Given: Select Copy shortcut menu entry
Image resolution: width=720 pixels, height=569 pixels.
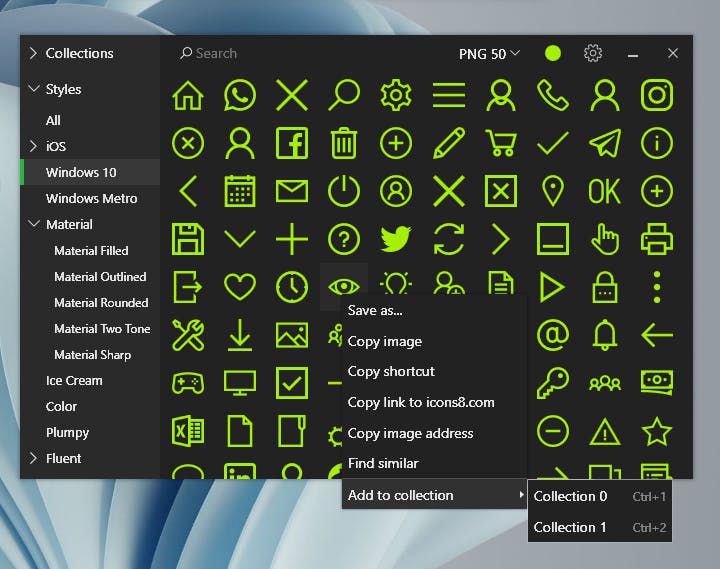Looking at the screenshot, I should [x=434, y=371].
